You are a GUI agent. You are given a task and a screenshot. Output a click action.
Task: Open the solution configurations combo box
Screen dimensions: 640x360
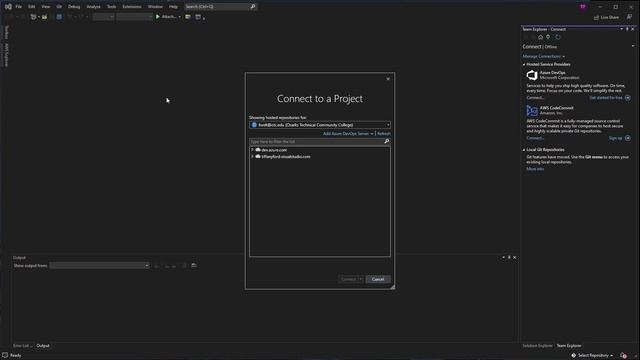pos(103,17)
